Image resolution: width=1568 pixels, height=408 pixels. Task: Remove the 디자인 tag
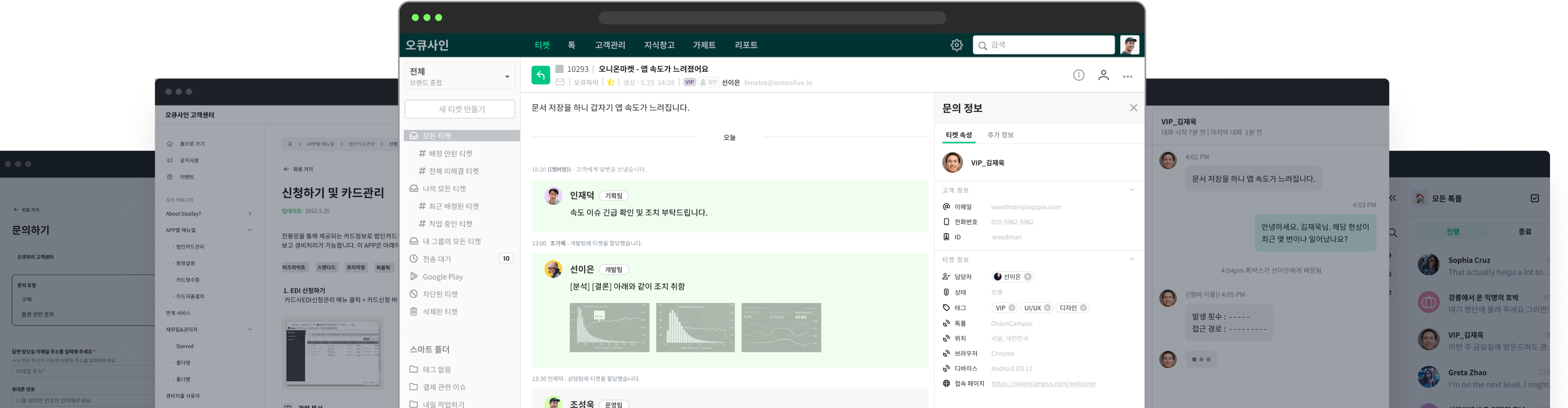1083,308
